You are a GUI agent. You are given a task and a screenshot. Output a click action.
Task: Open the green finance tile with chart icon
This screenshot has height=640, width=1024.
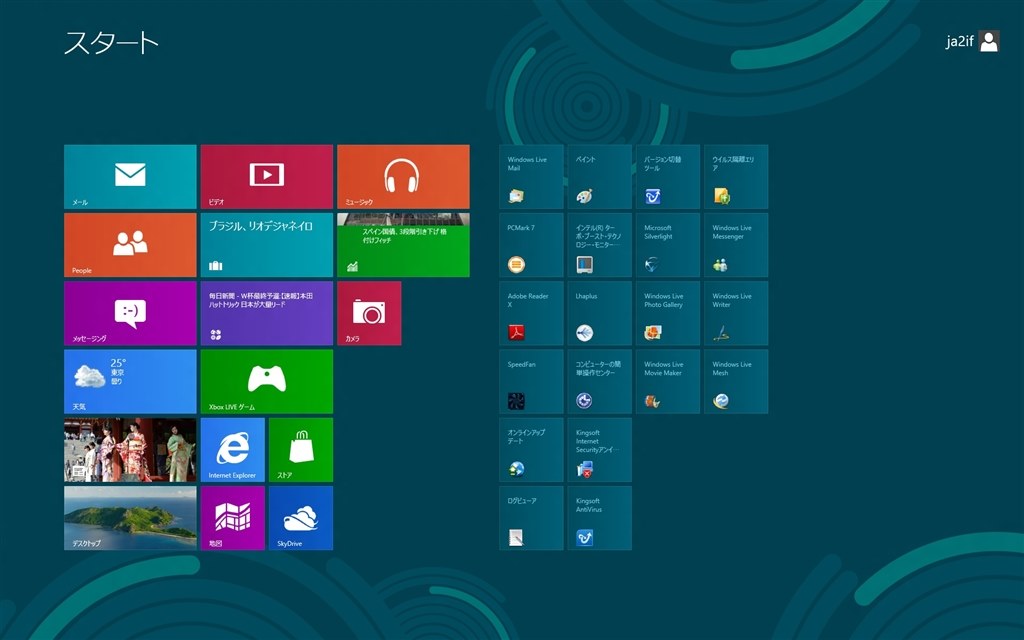point(403,245)
